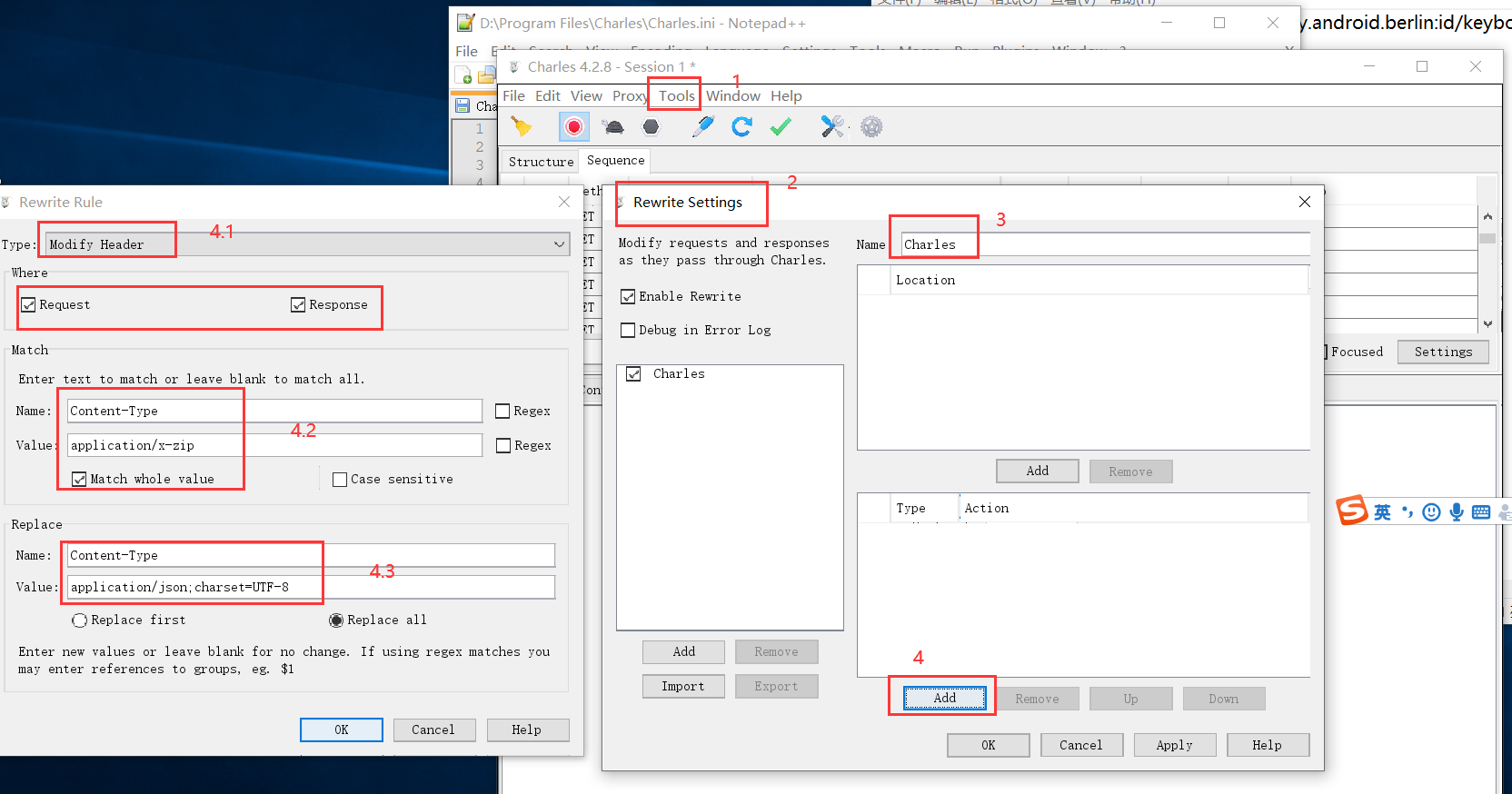The width and height of the screenshot is (1512, 794).
Task: Open the Charles Window menu
Action: click(x=733, y=95)
